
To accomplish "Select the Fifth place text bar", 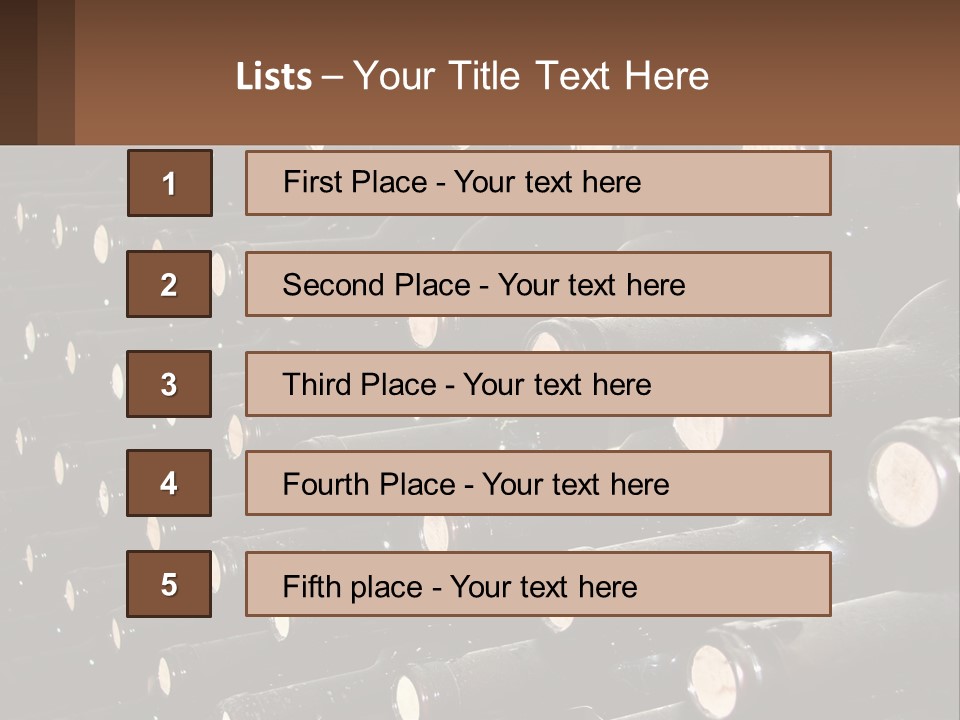I will [x=538, y=584].
